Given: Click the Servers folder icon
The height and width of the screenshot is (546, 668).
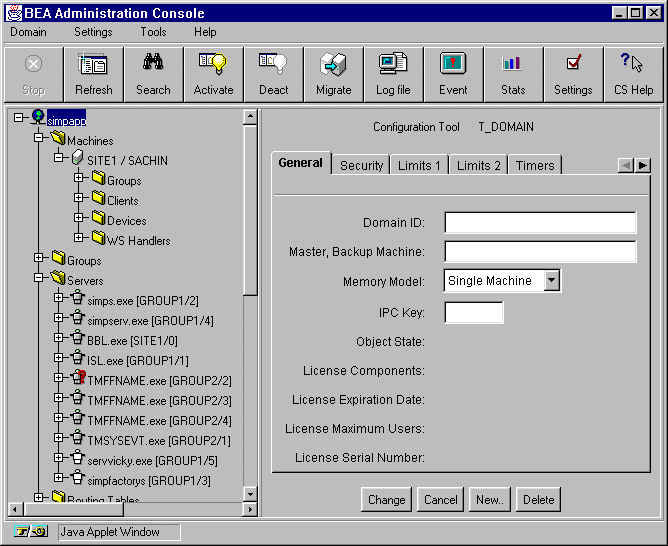Looking at the screenshot, I should coord(58,278).
